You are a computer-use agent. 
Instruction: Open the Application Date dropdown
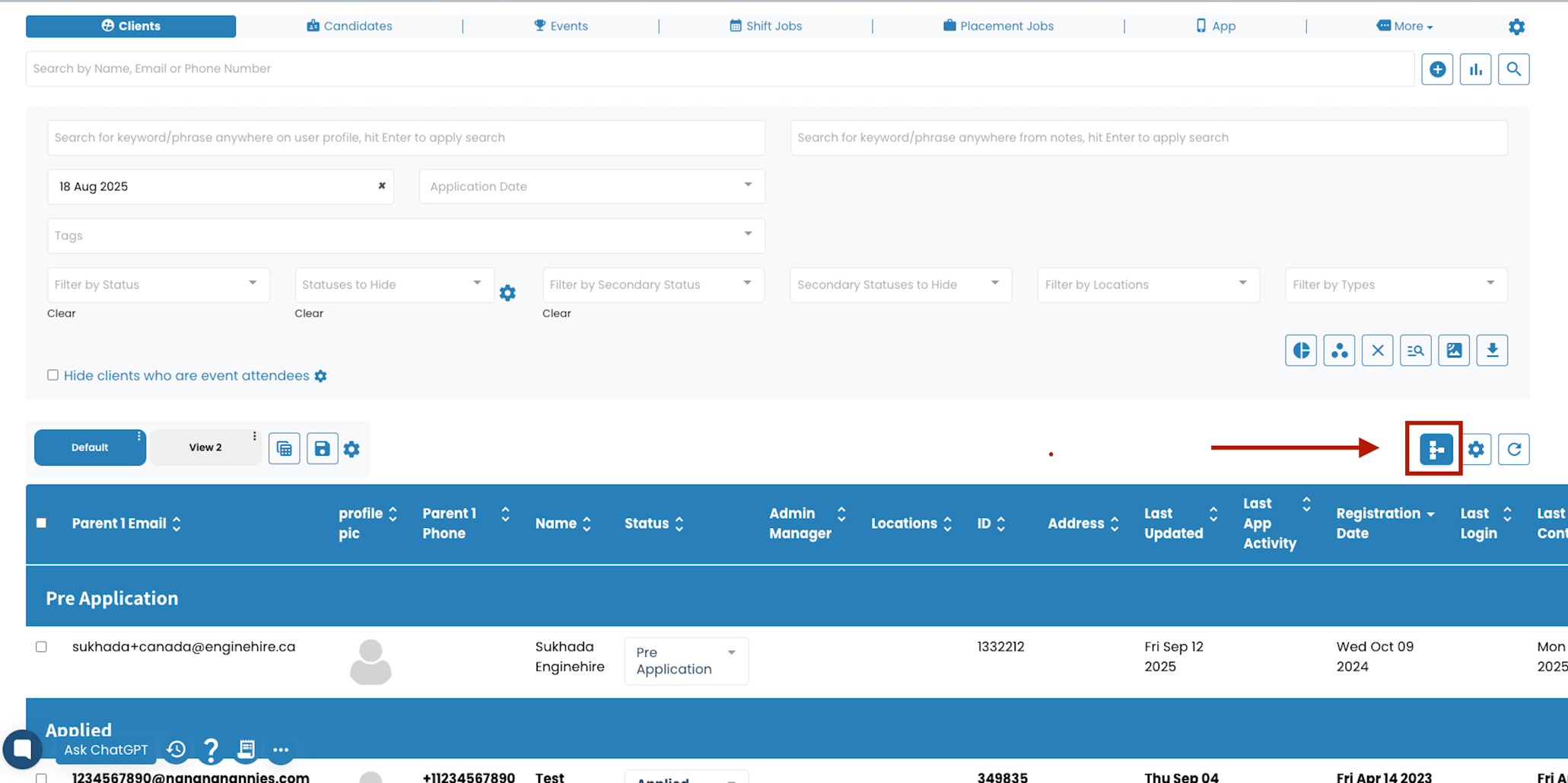592,186
